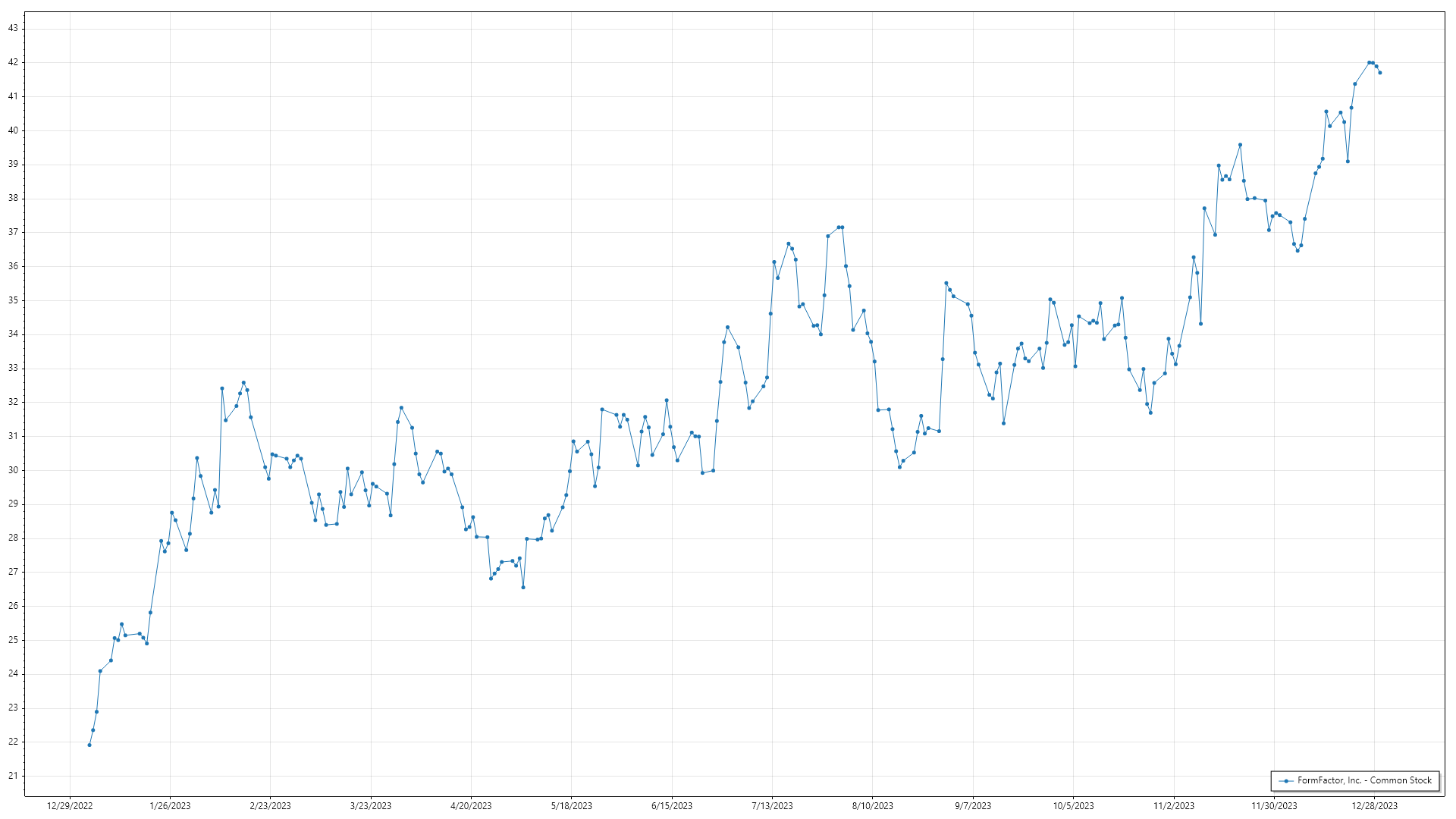Select the 21 label on the y-axis

pos(13,776)
